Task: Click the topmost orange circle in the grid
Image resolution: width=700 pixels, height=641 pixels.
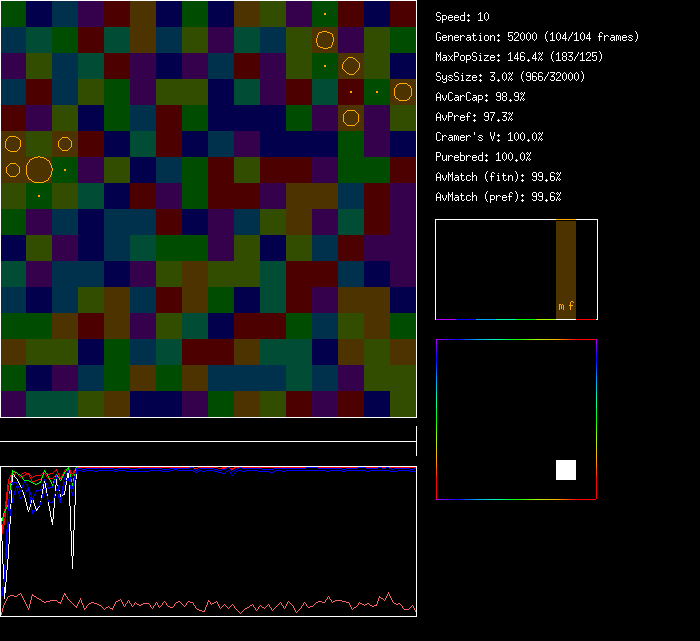Action: (x=324, y=40)
